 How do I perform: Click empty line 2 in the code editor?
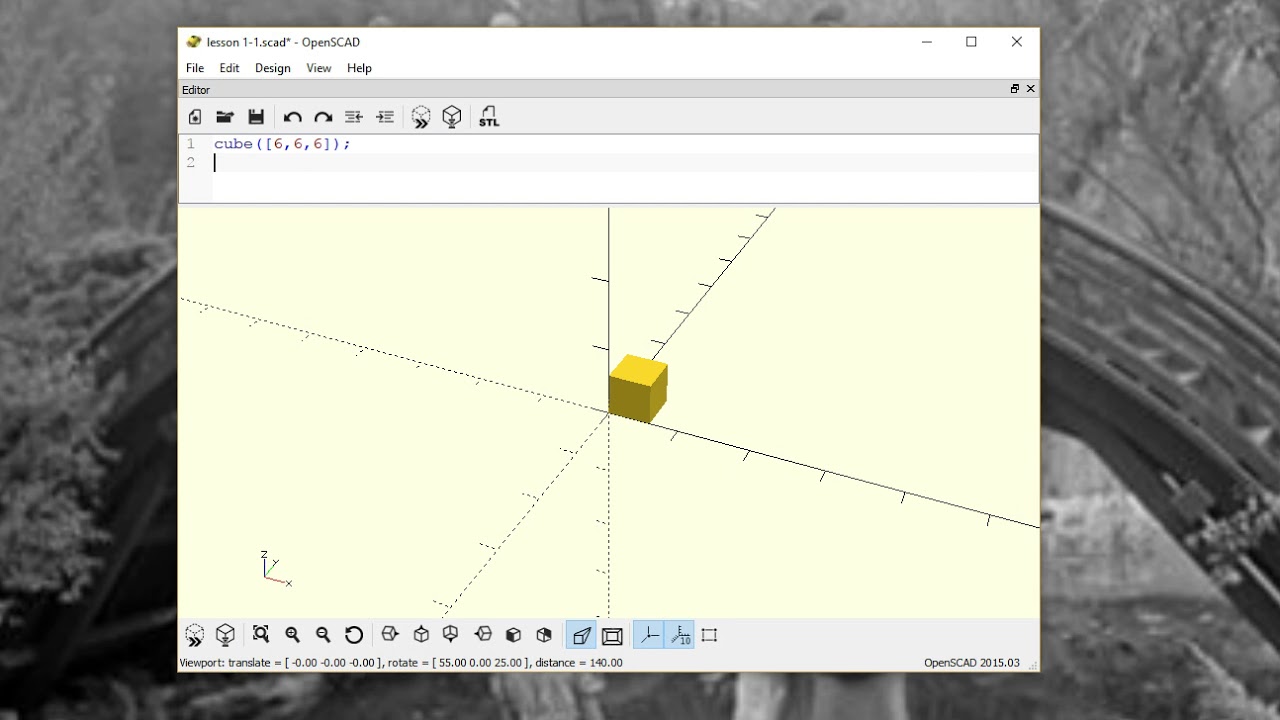click(625, 163)
